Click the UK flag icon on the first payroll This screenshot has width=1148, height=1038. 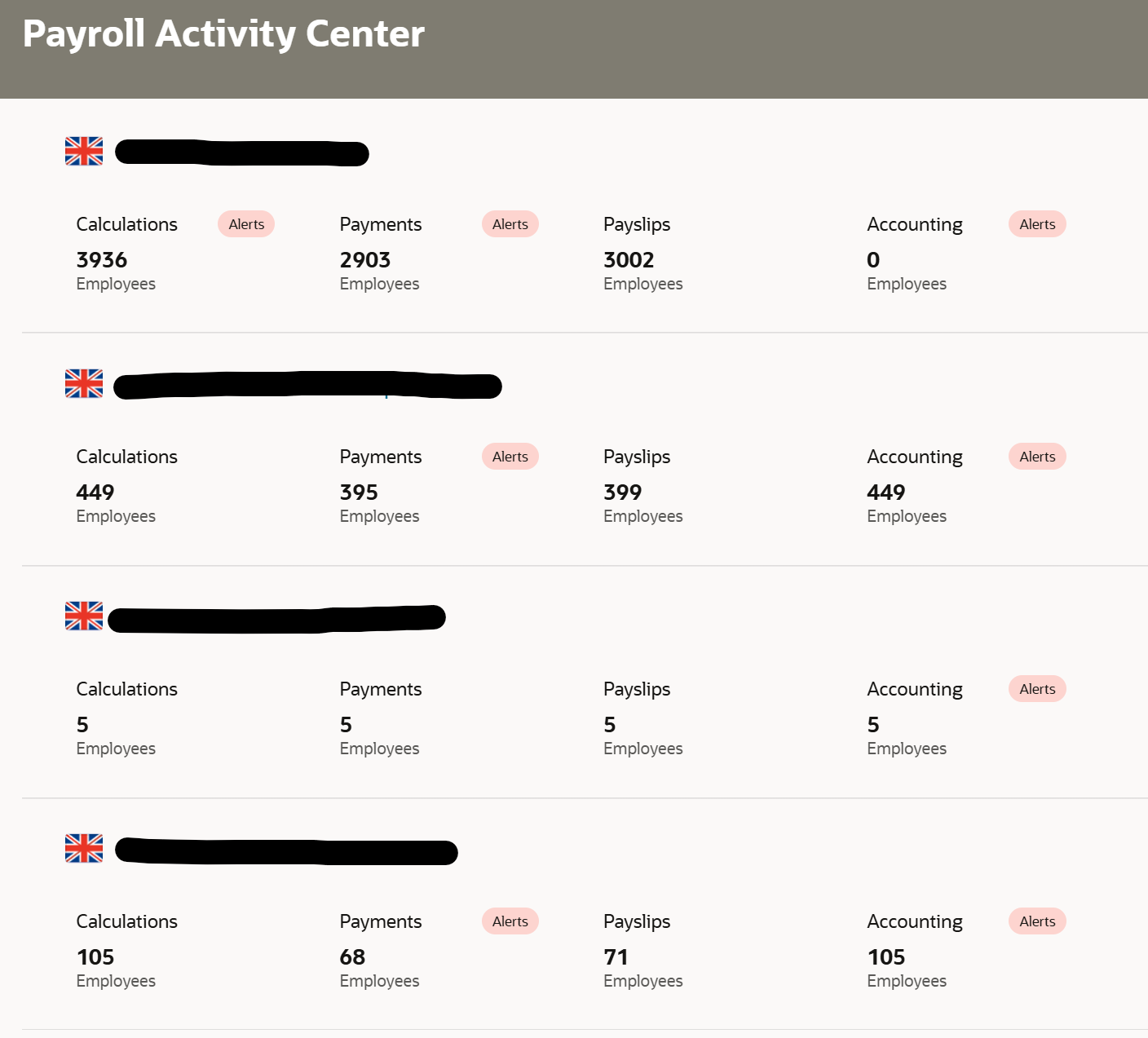(83, 151)
